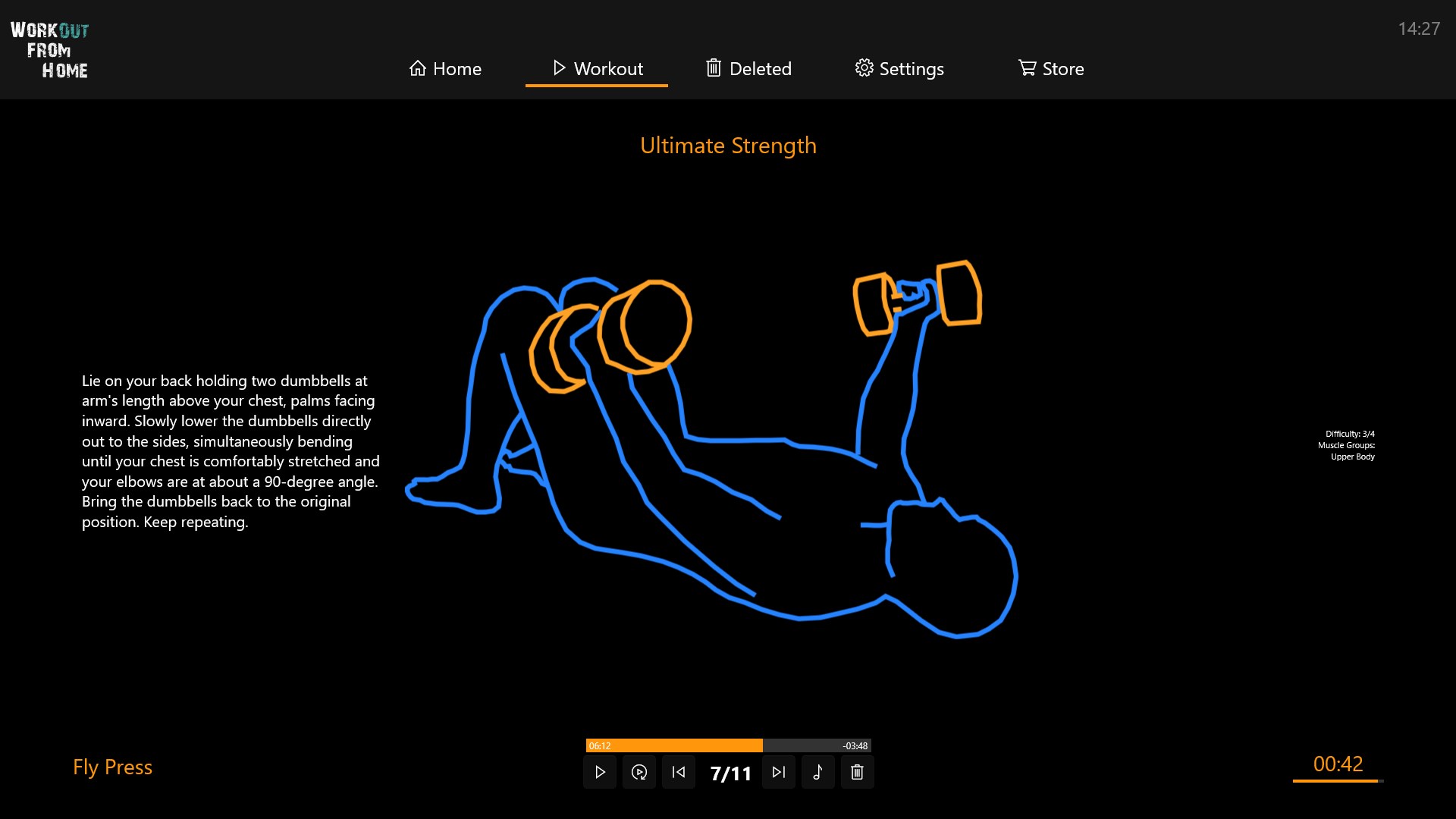Click the skip-forward to next exercise icon

point(779,772)
